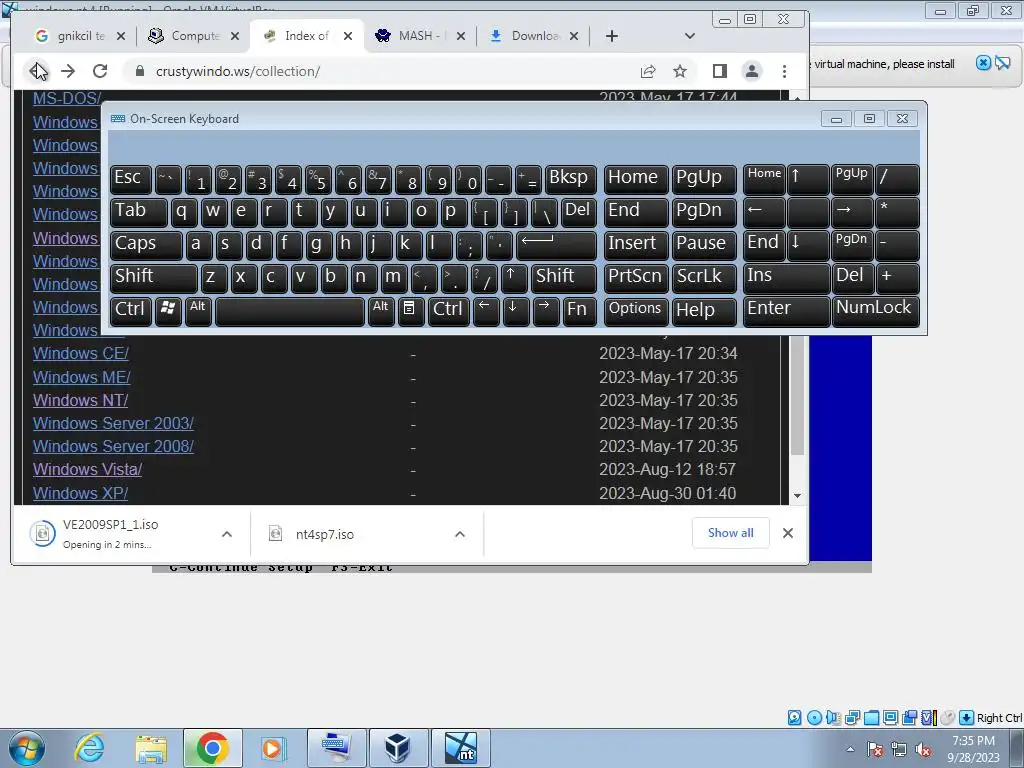
Task: Expand options for VE2009SP1_1.iso download
Action: point(227,534)
